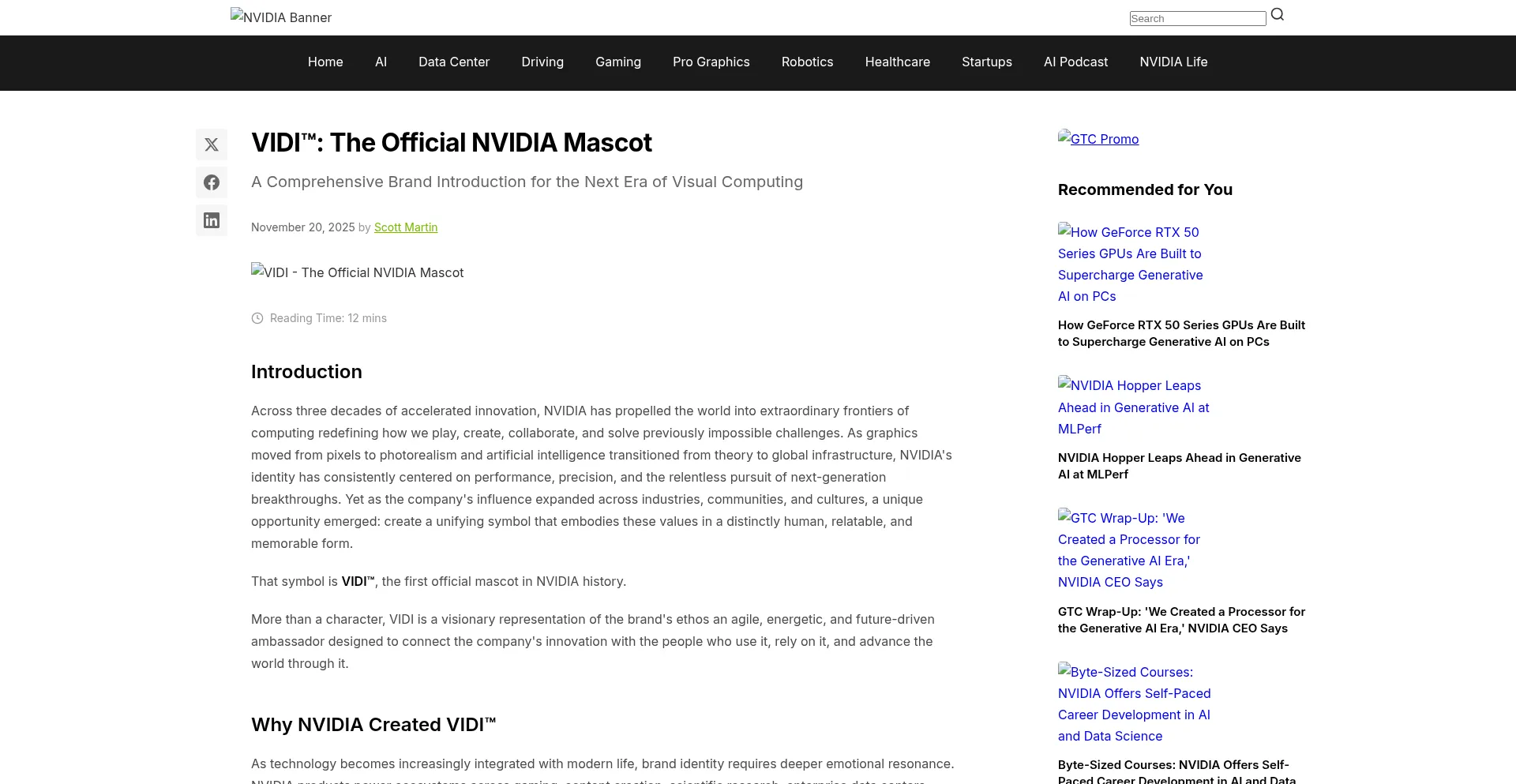Open Data Center navigation item
Viewport: 1516px width, 784px height.
click(454, 62)
